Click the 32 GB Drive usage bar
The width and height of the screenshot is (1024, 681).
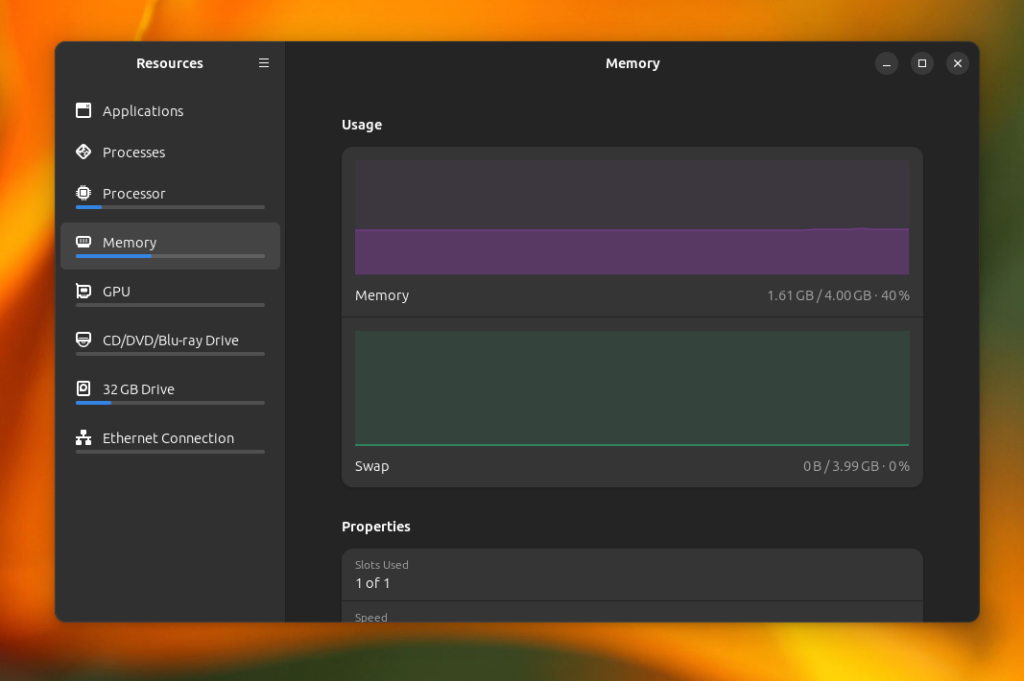pyautogui.click(x=170, y=403)
